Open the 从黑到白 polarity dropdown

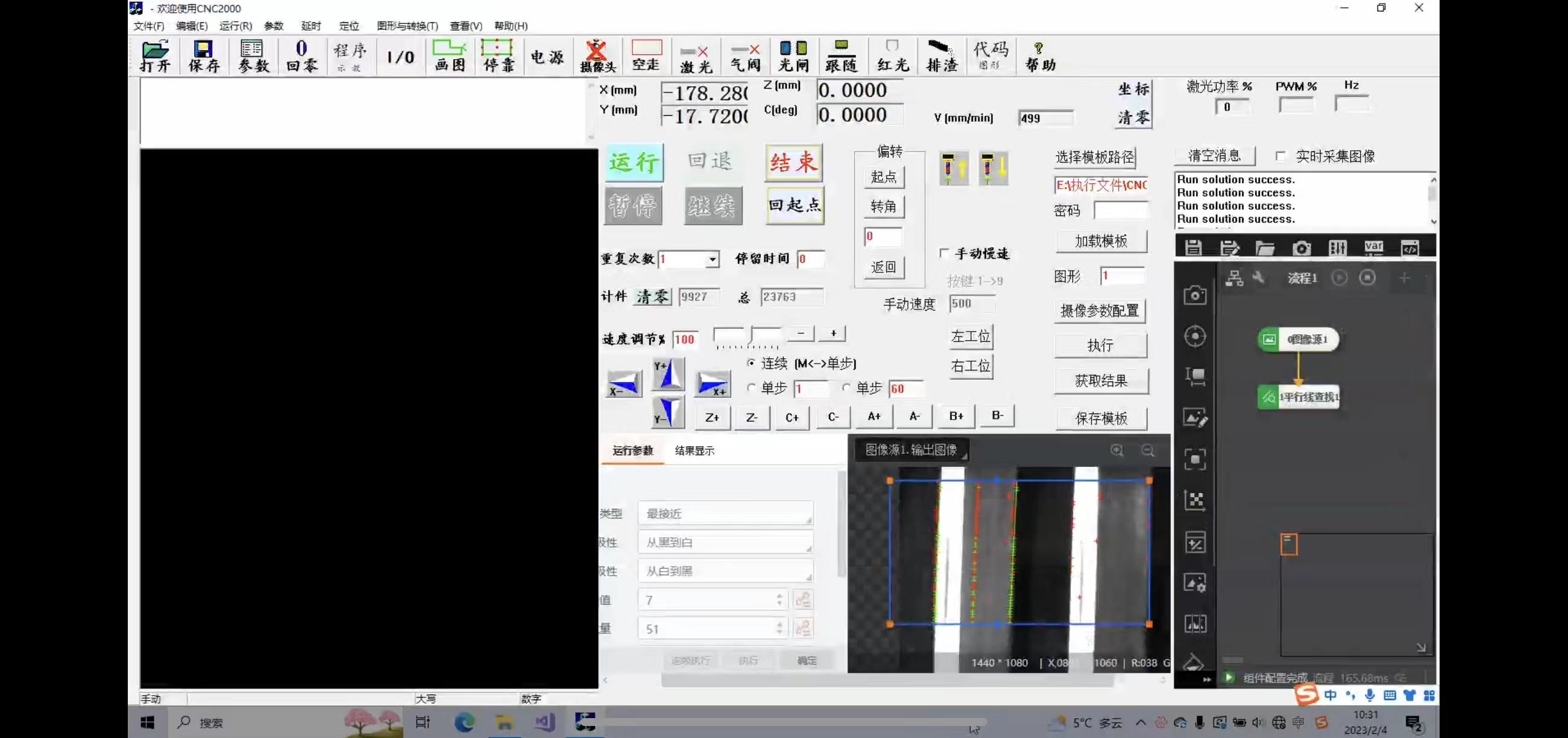tap(725, 542)
